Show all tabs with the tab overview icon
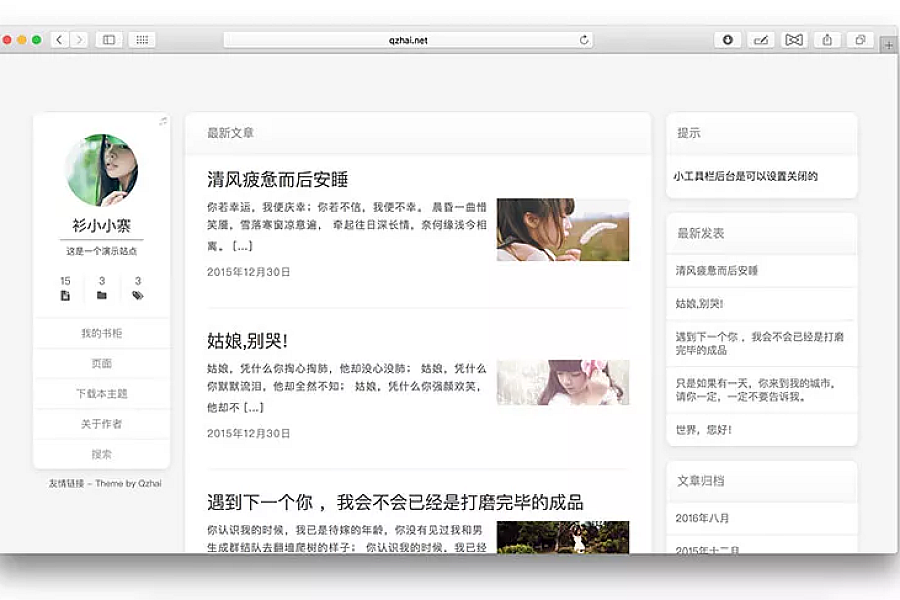This screenshot has width=900, height=600. (860, 40)
